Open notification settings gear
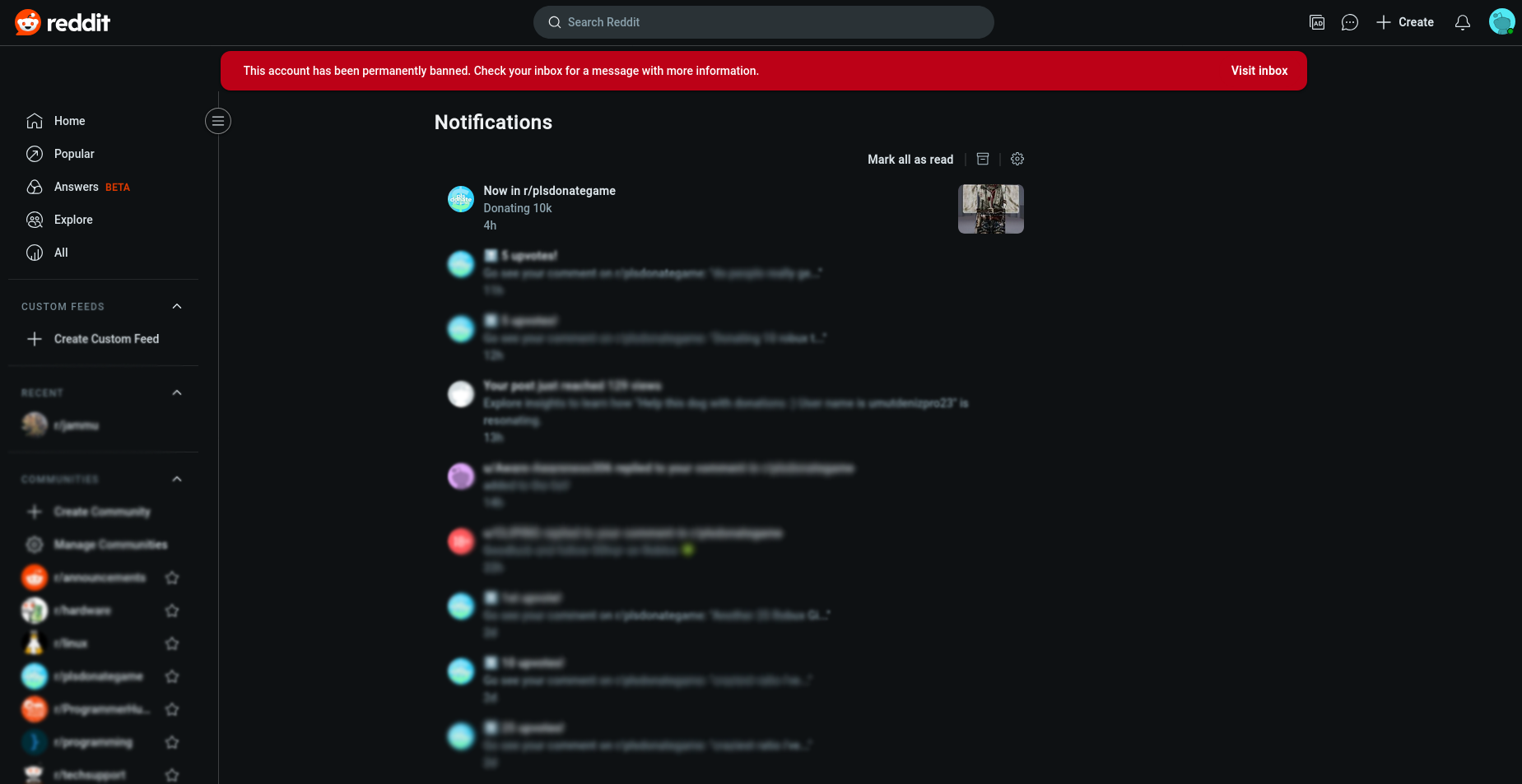The image size is (1522, 784). (x=1017, y=159)
